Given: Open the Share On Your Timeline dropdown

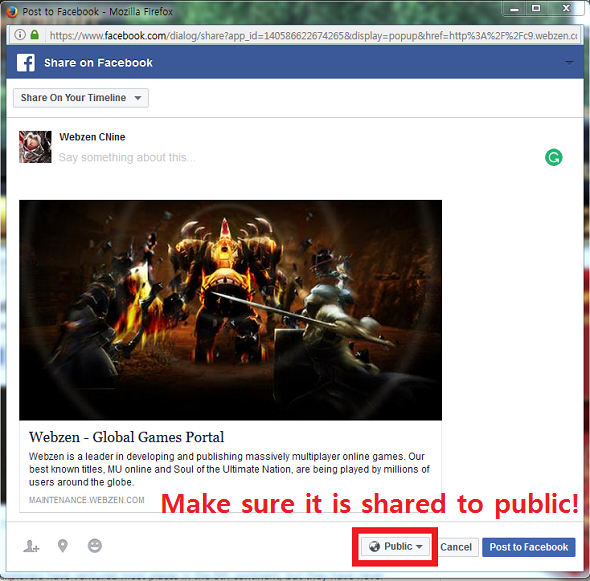Looking at the screenshot, I should coord(81,98).
